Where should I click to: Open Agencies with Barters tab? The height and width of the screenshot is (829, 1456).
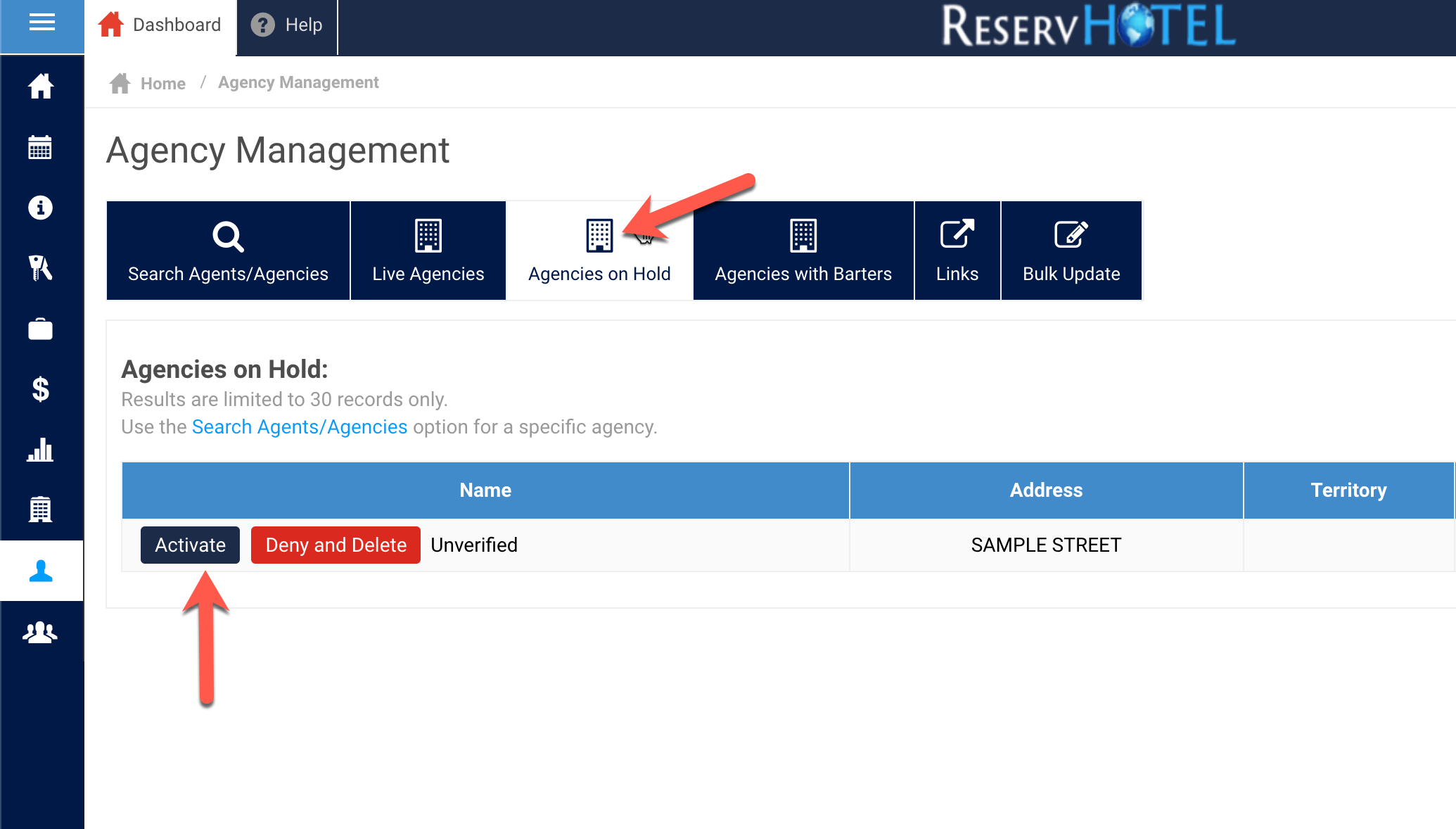pyautogui.click(x=803, y=251)
